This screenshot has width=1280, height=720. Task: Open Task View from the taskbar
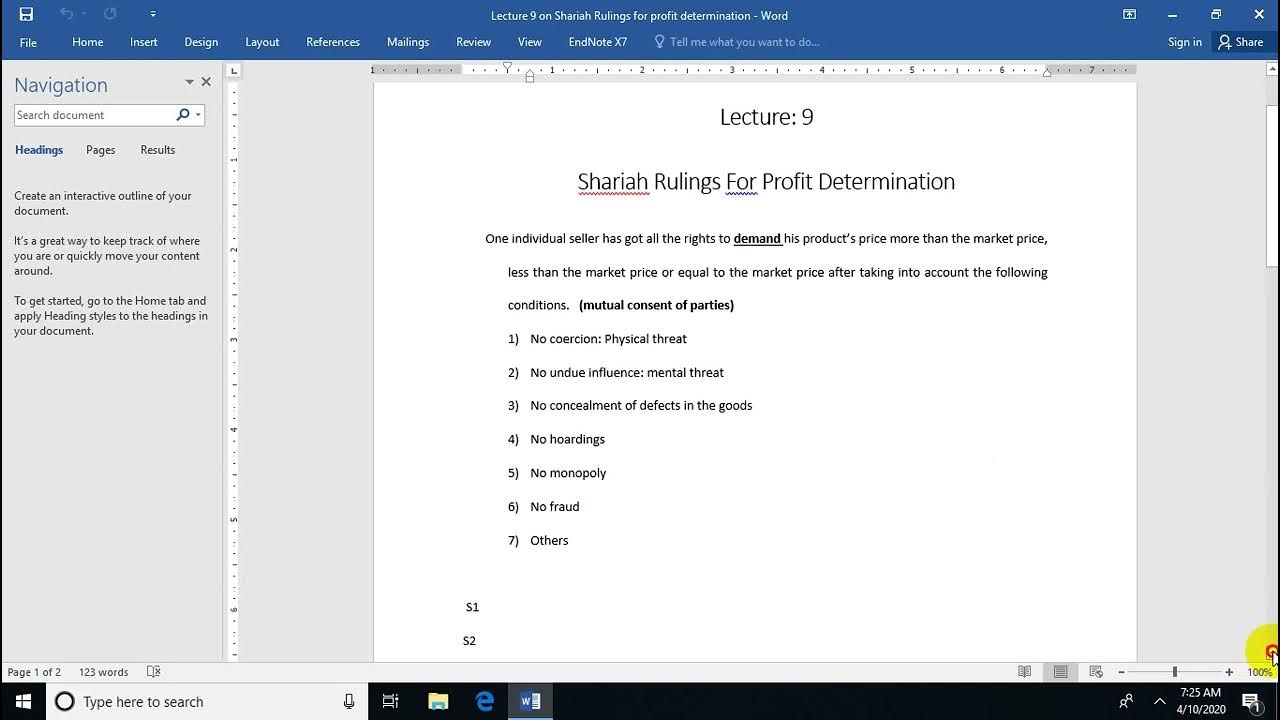tap(391, 702)
